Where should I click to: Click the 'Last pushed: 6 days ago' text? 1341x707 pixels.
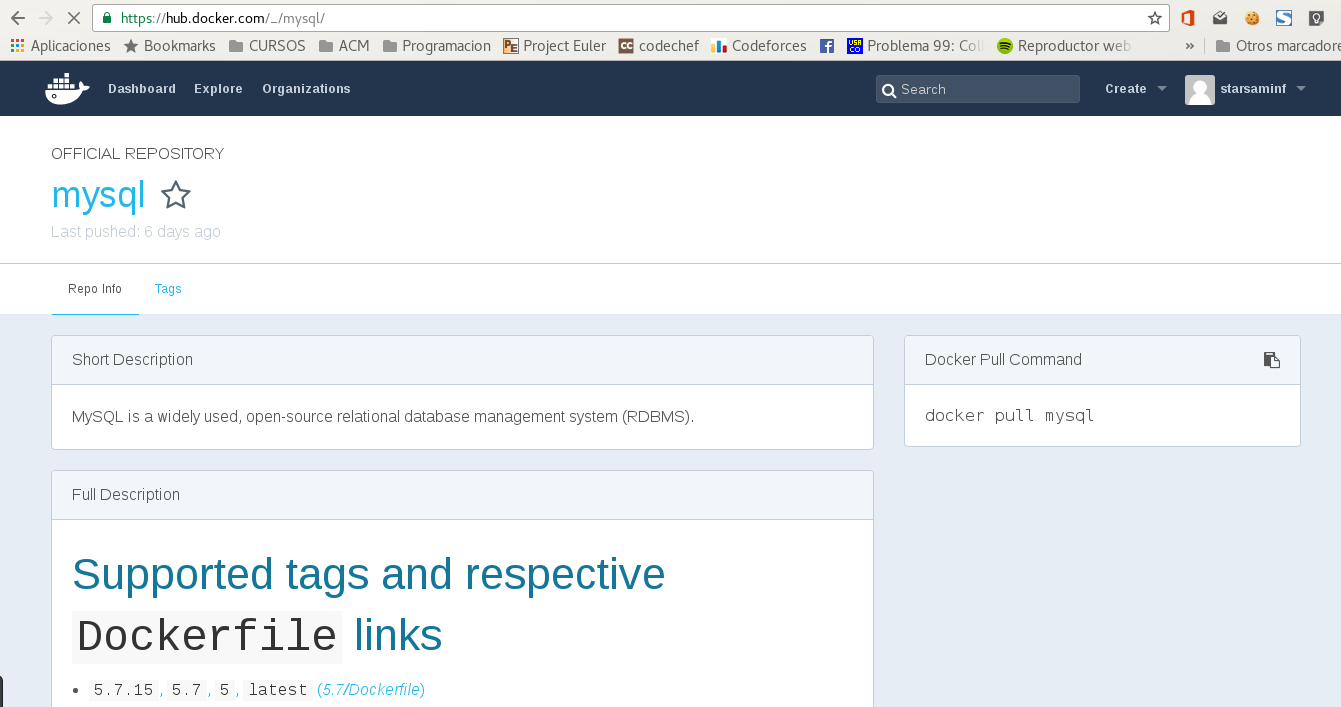coord(136,232)
